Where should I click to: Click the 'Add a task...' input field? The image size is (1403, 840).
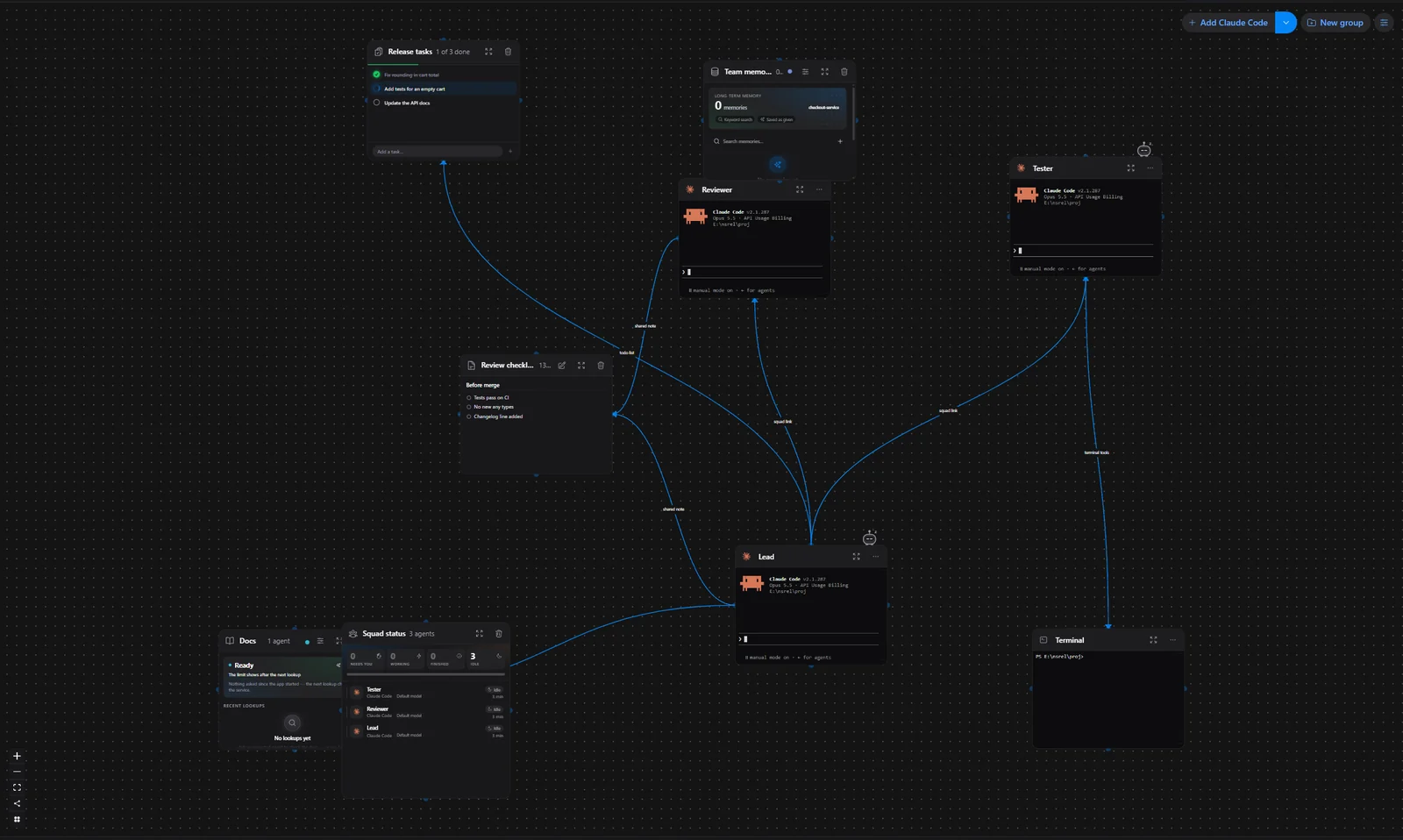438,152
